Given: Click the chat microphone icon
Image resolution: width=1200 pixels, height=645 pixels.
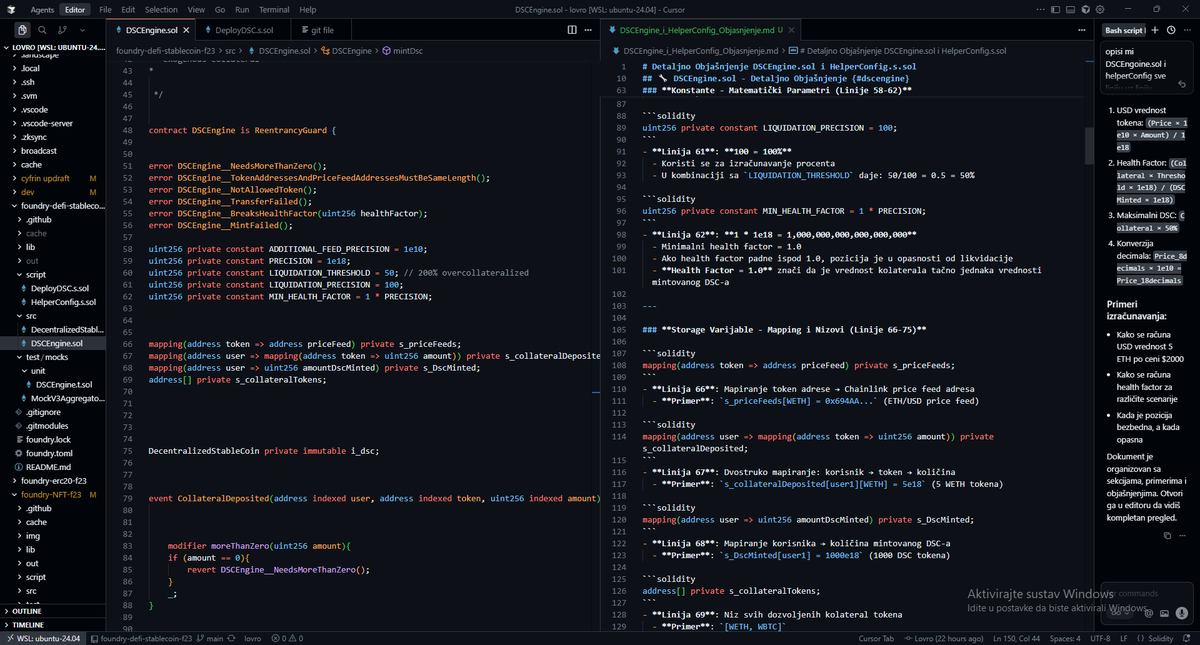Looking at the screenshot, I should point(1182,612).
